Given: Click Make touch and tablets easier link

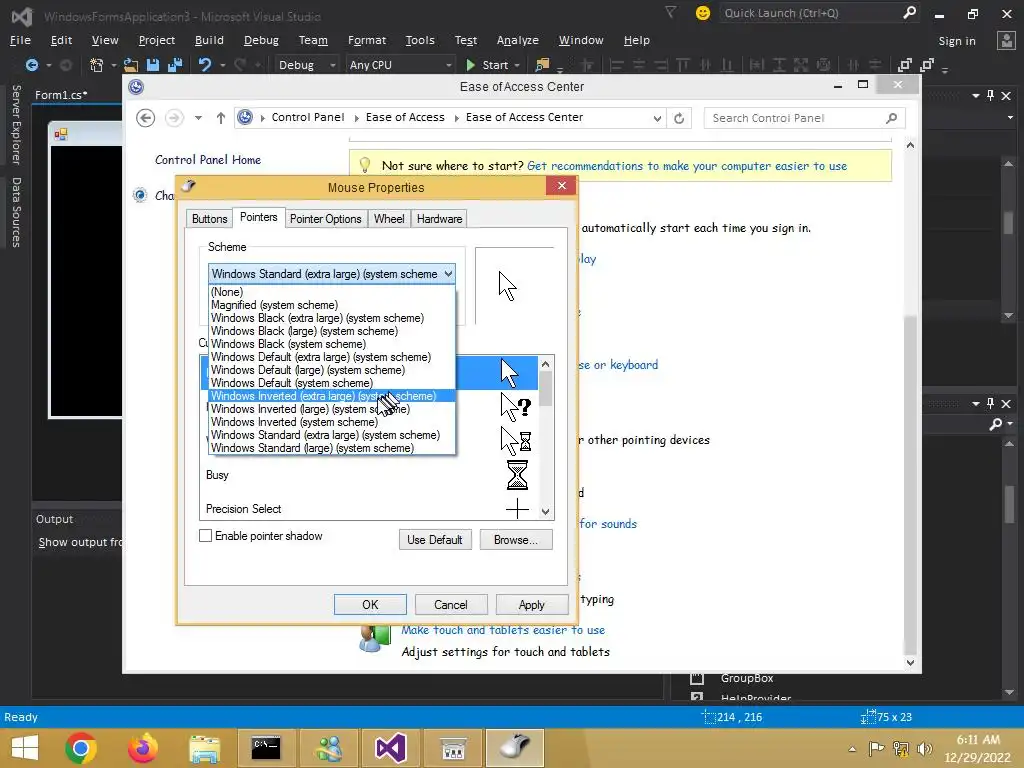Looking at the screenshot, I should point(503,630).
